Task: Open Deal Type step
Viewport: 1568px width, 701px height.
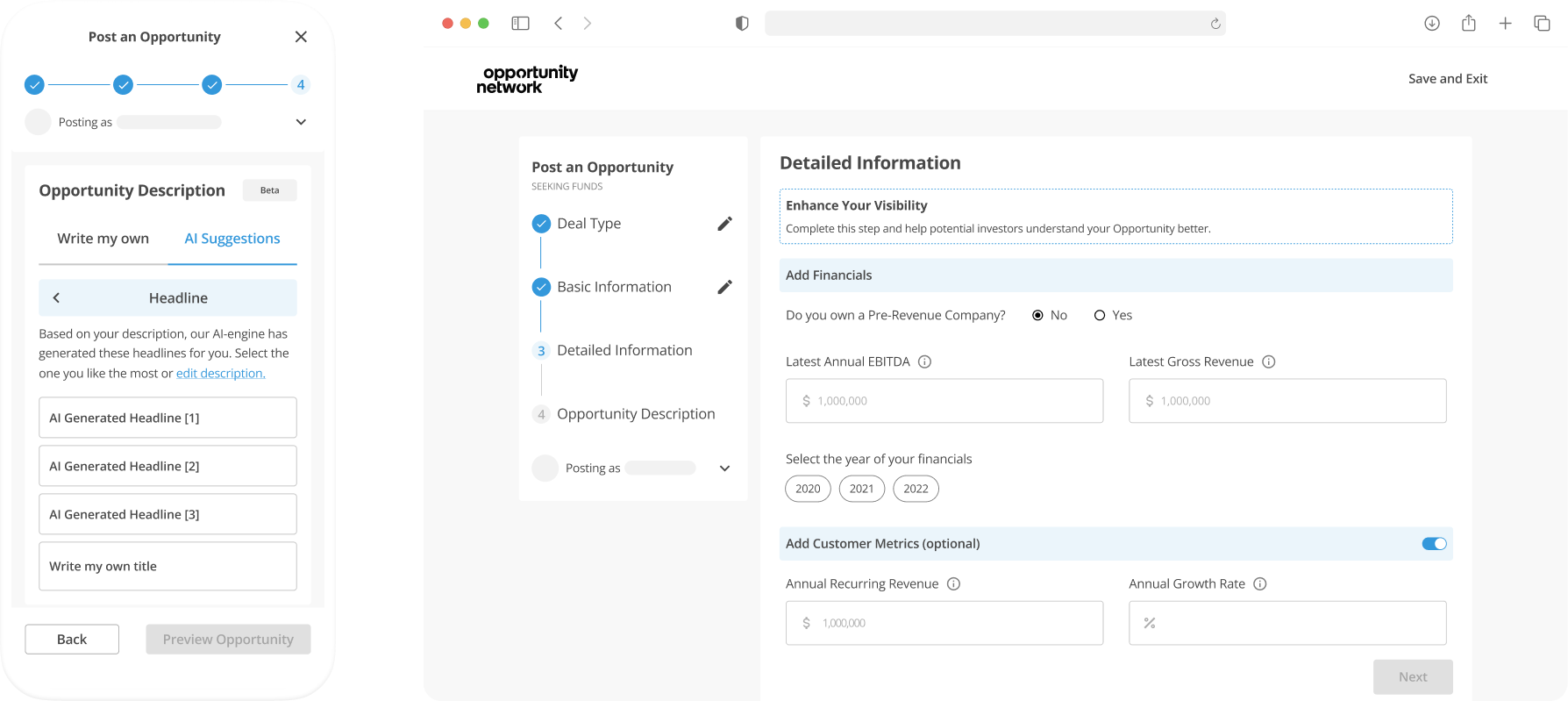Action: (x=589, y=224)
